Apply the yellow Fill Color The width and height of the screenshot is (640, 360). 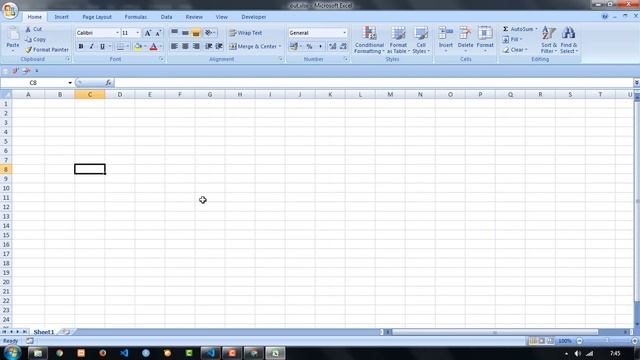tap(138, 47)
